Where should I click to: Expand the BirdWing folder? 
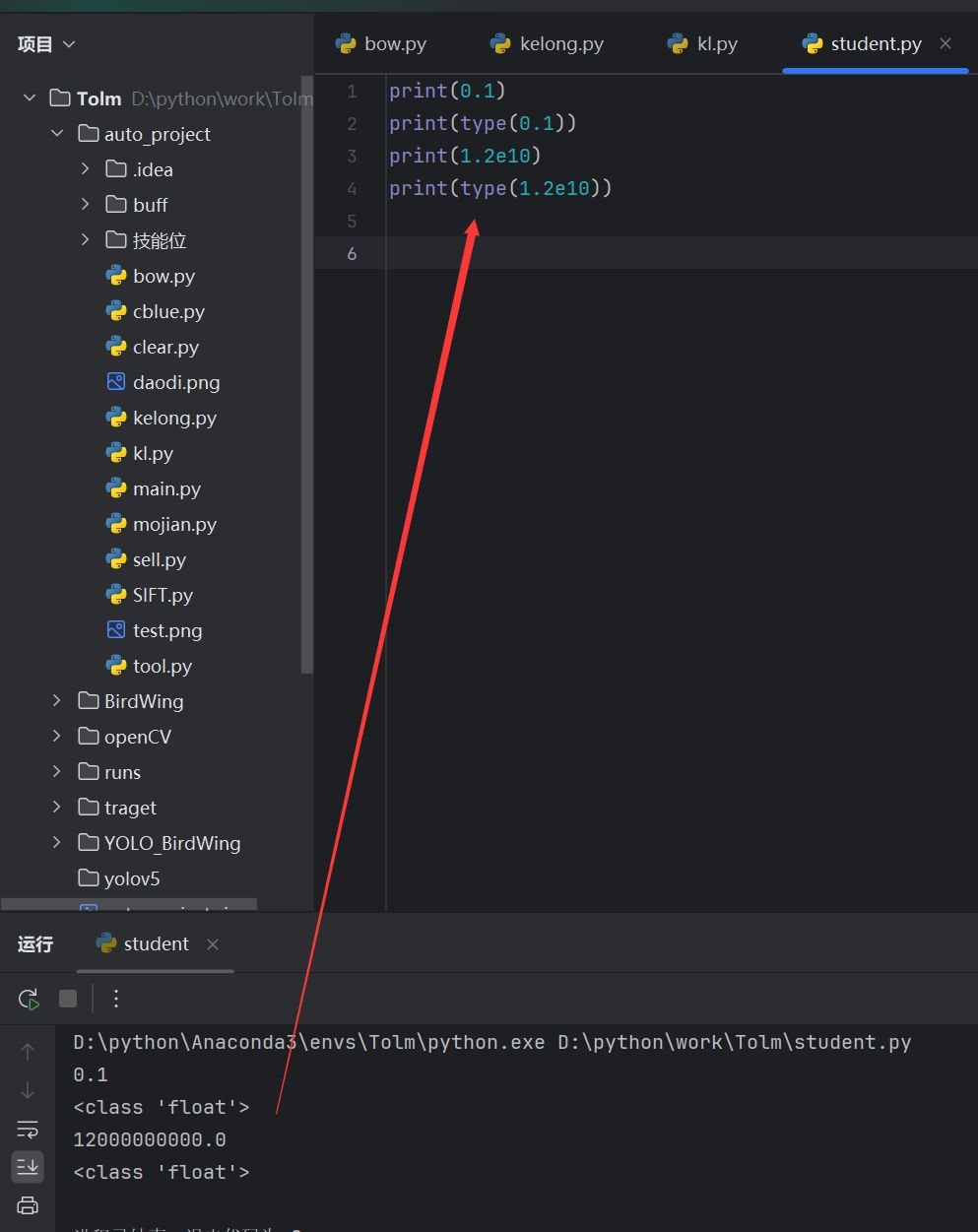click(x=57, y=701)
